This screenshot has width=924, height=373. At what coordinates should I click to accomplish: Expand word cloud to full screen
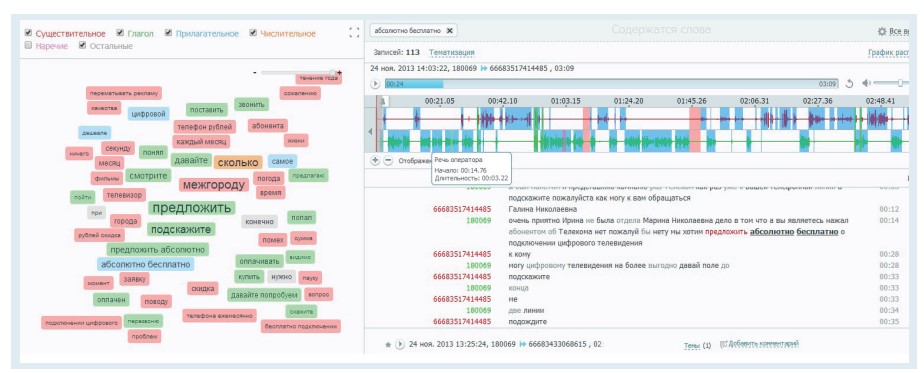coord(354,32)
